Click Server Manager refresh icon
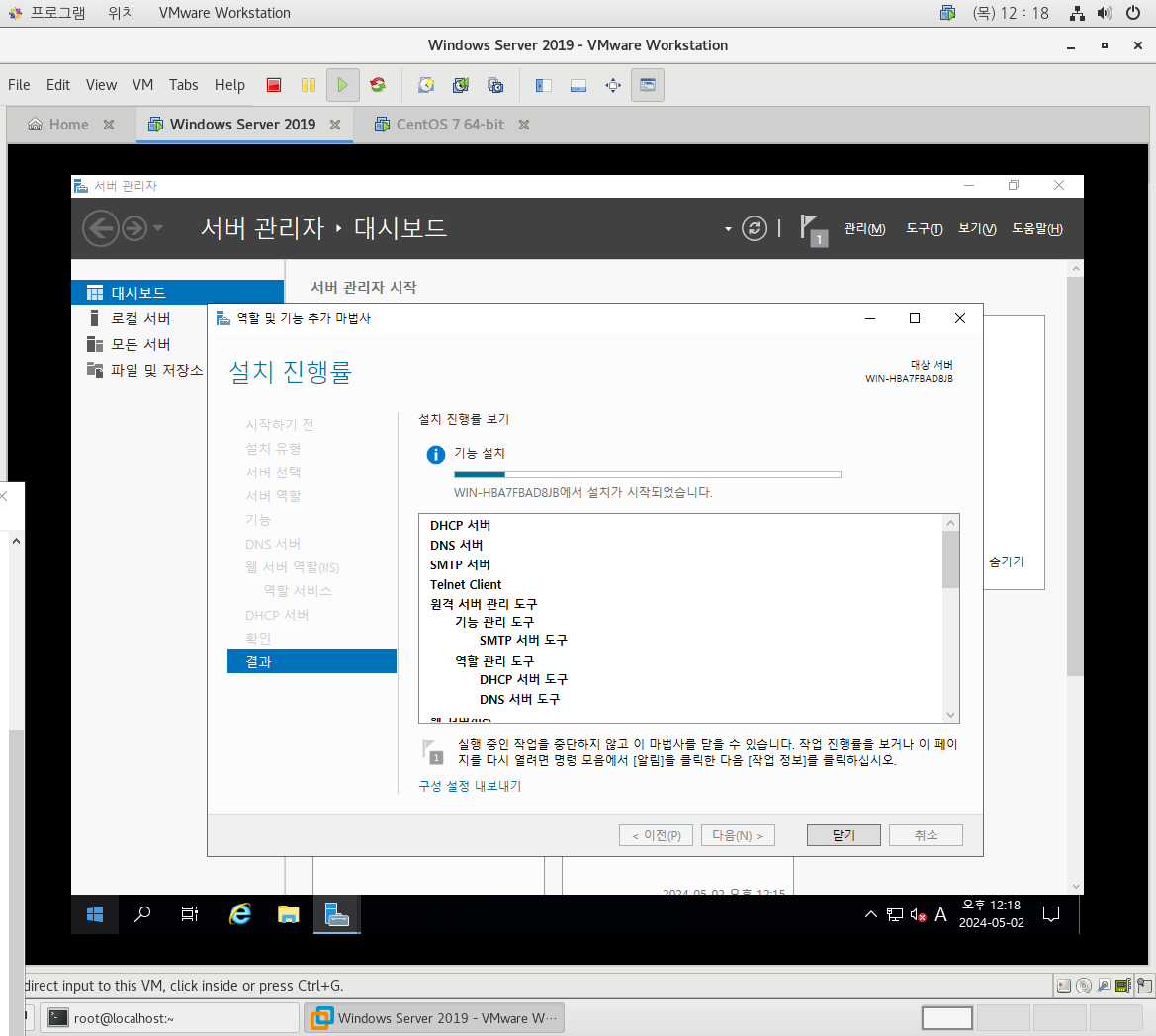Image resolution: width=1156 pixels, height=1036 pixels. 755,228
